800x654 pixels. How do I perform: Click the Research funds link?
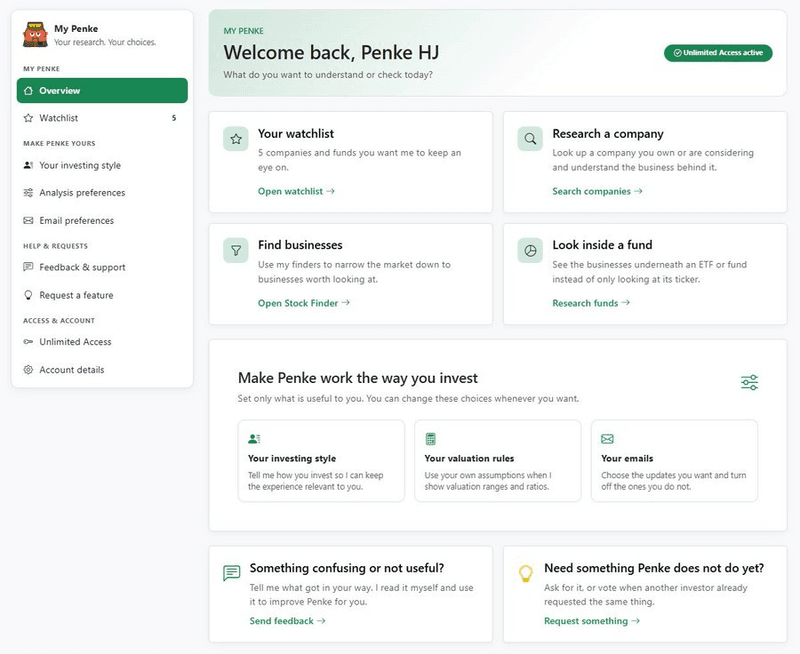point(591,303)
